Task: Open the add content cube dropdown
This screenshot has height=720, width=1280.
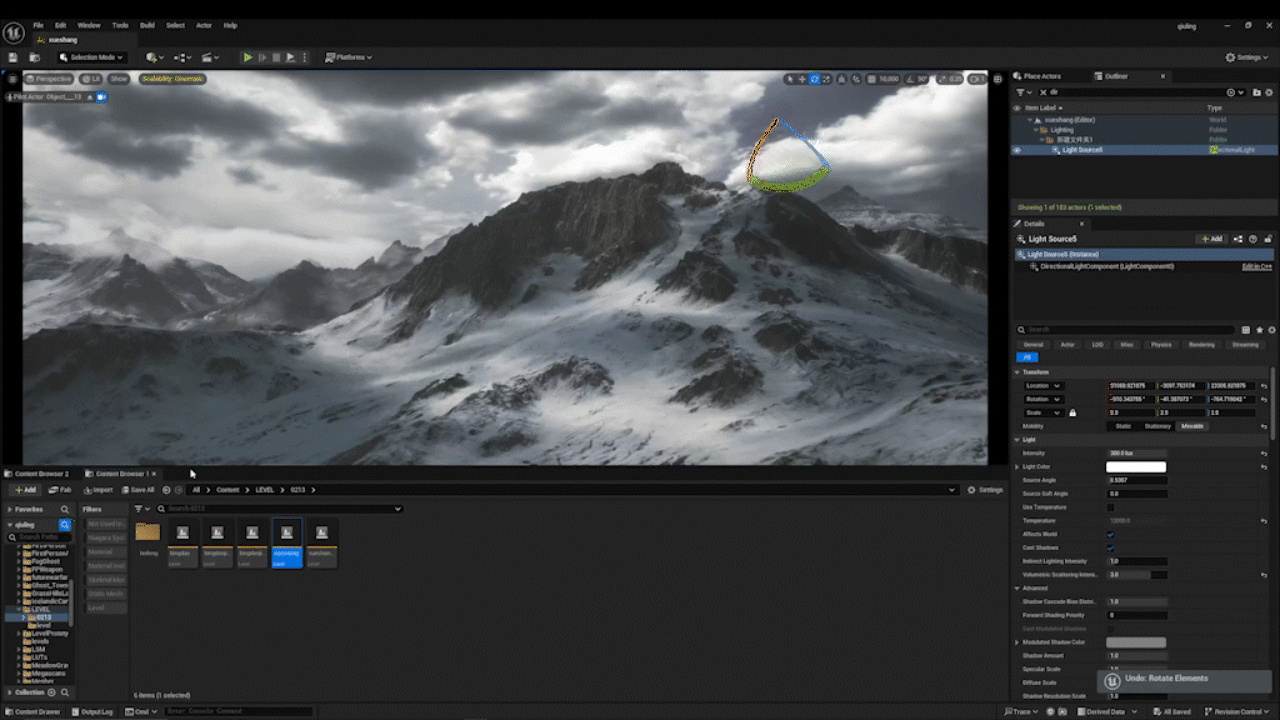Action: 155,57
